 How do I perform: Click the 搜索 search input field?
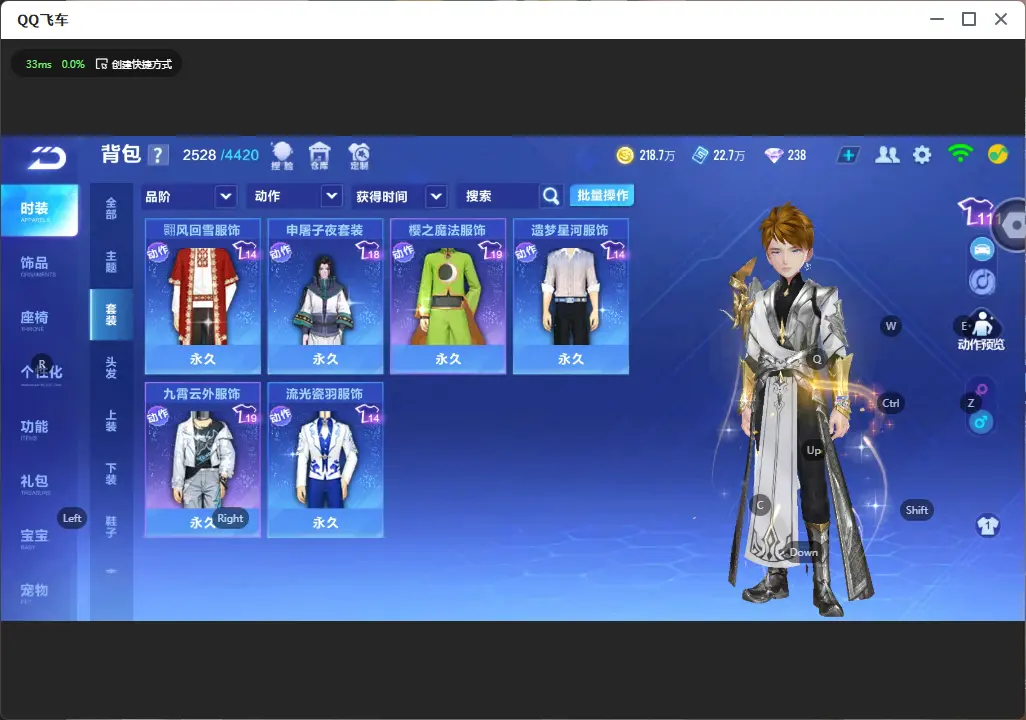click(498, 196)
